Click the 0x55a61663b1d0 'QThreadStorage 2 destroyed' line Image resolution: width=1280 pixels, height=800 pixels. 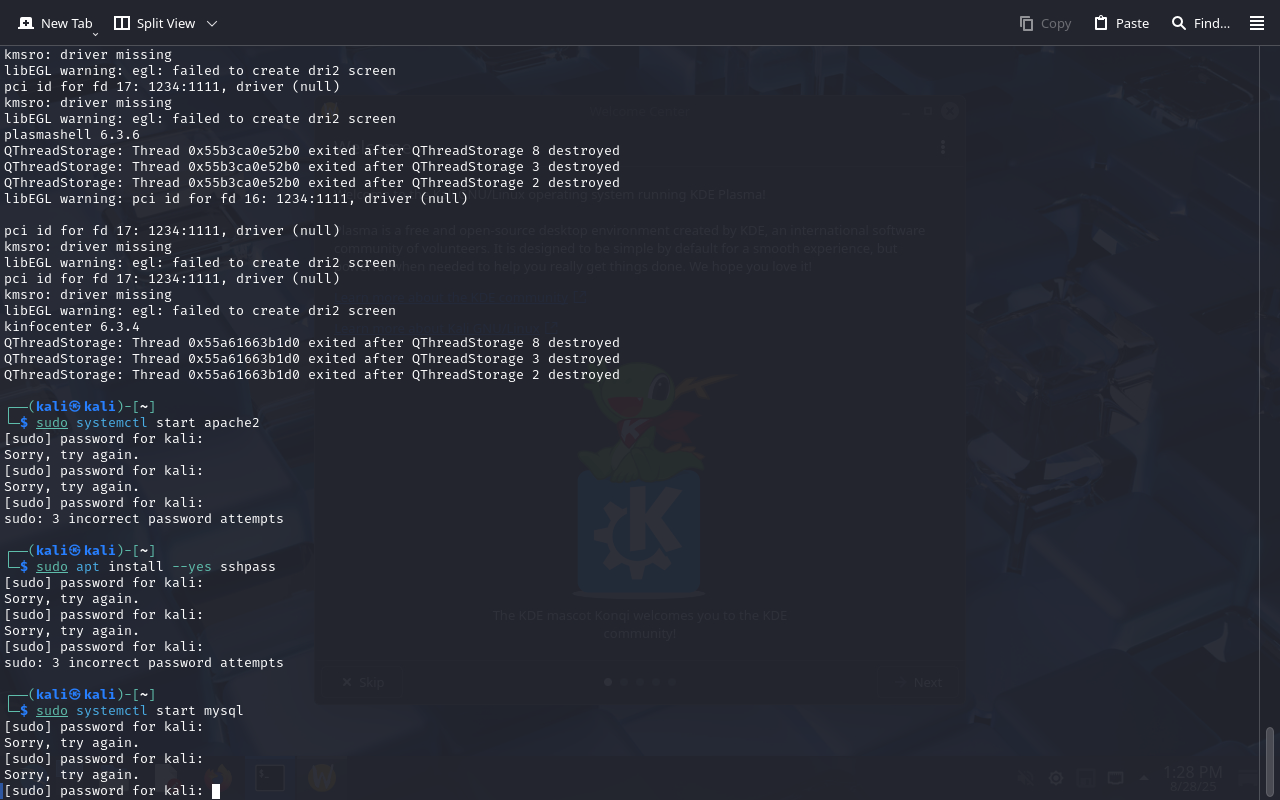312,375
